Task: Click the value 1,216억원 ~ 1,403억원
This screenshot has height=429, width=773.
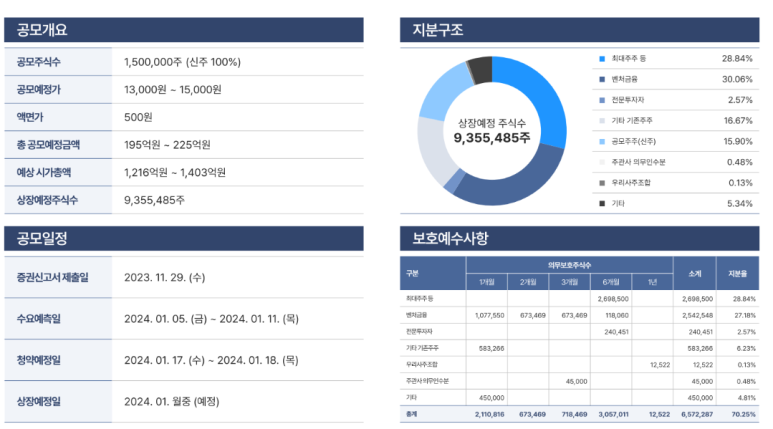Action: pyautogui.click(x=175, y=173)
